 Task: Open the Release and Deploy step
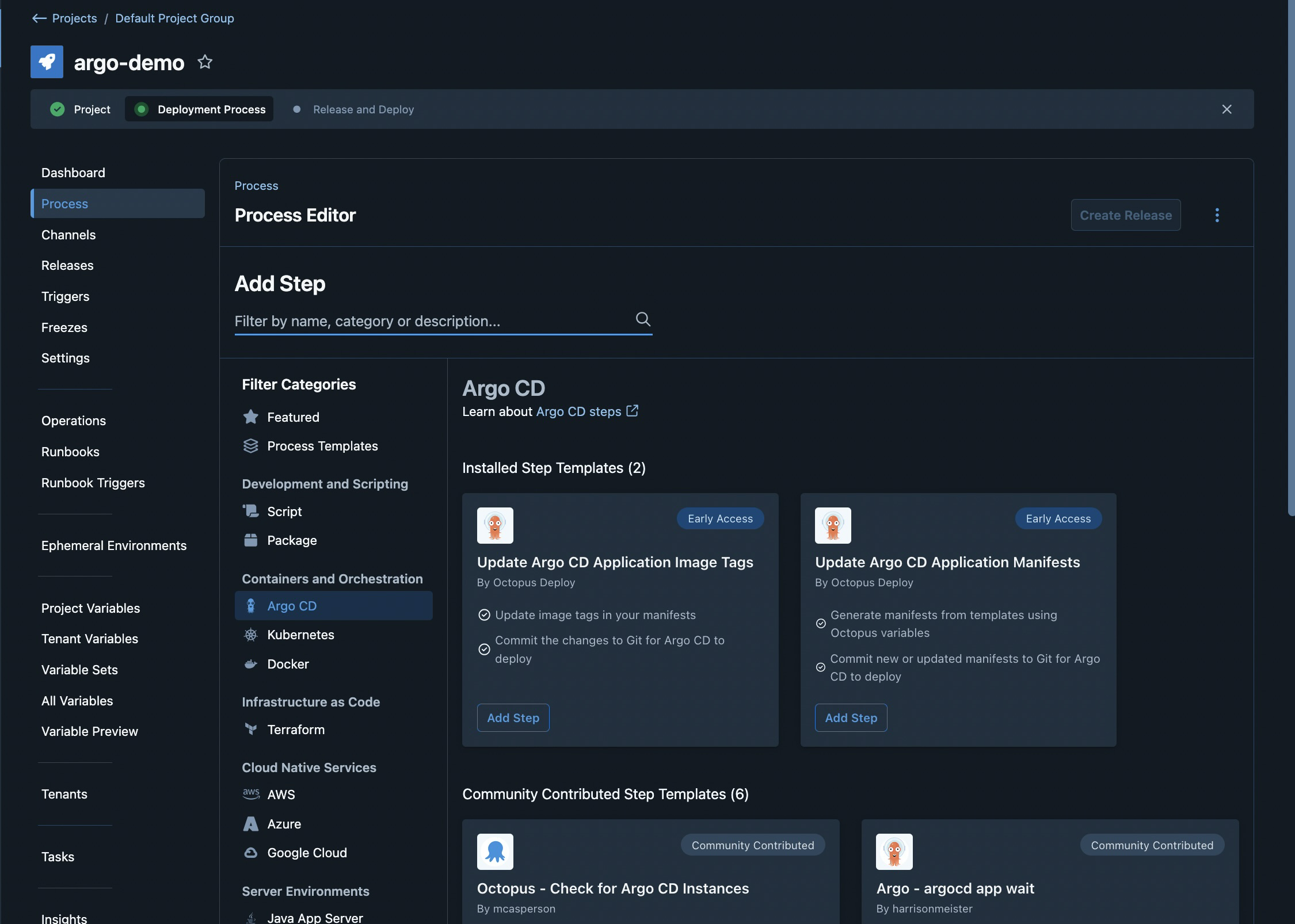pyautogui.click(x=353, y=109)
